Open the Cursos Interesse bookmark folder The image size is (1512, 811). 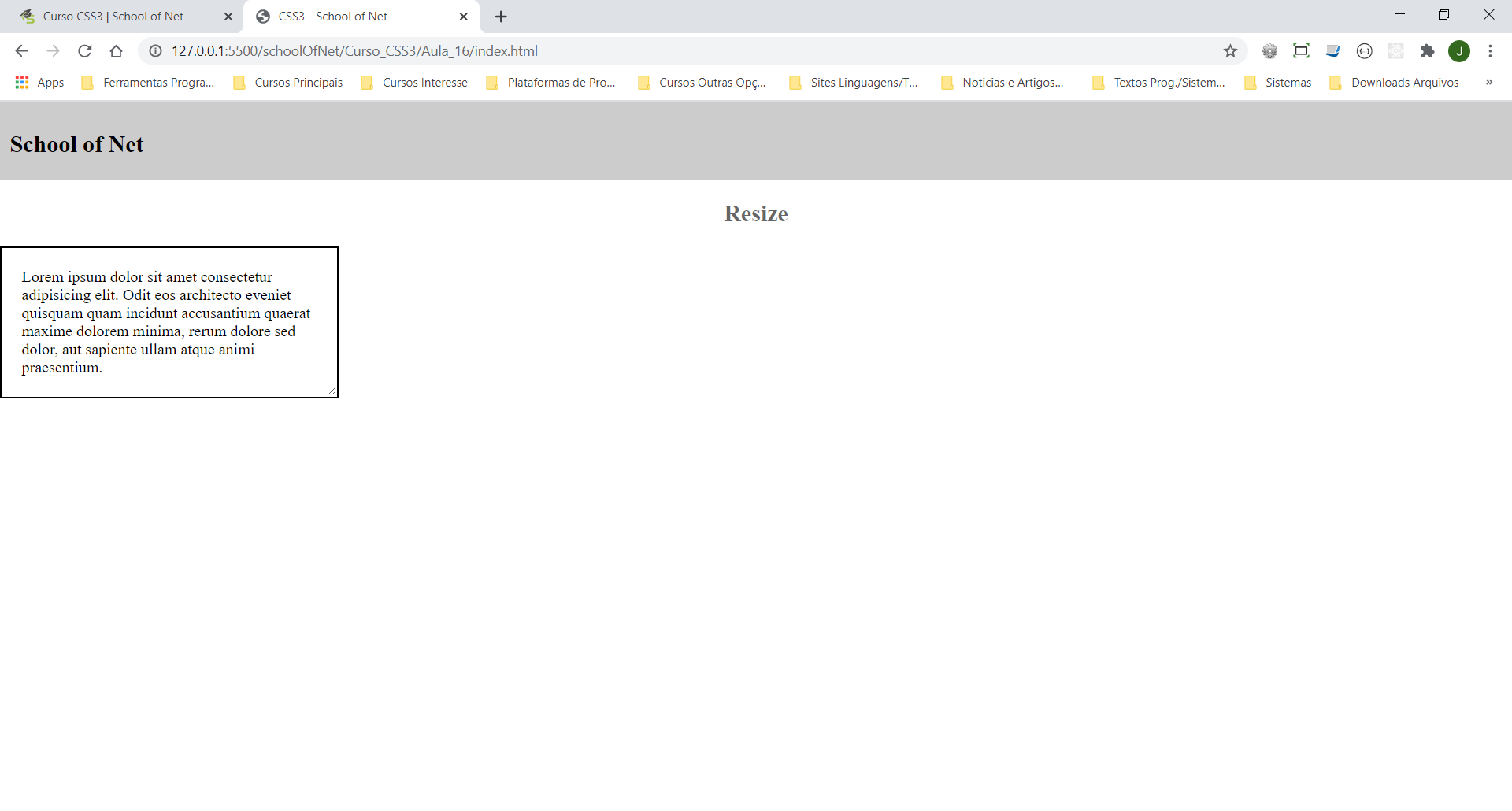414,83
